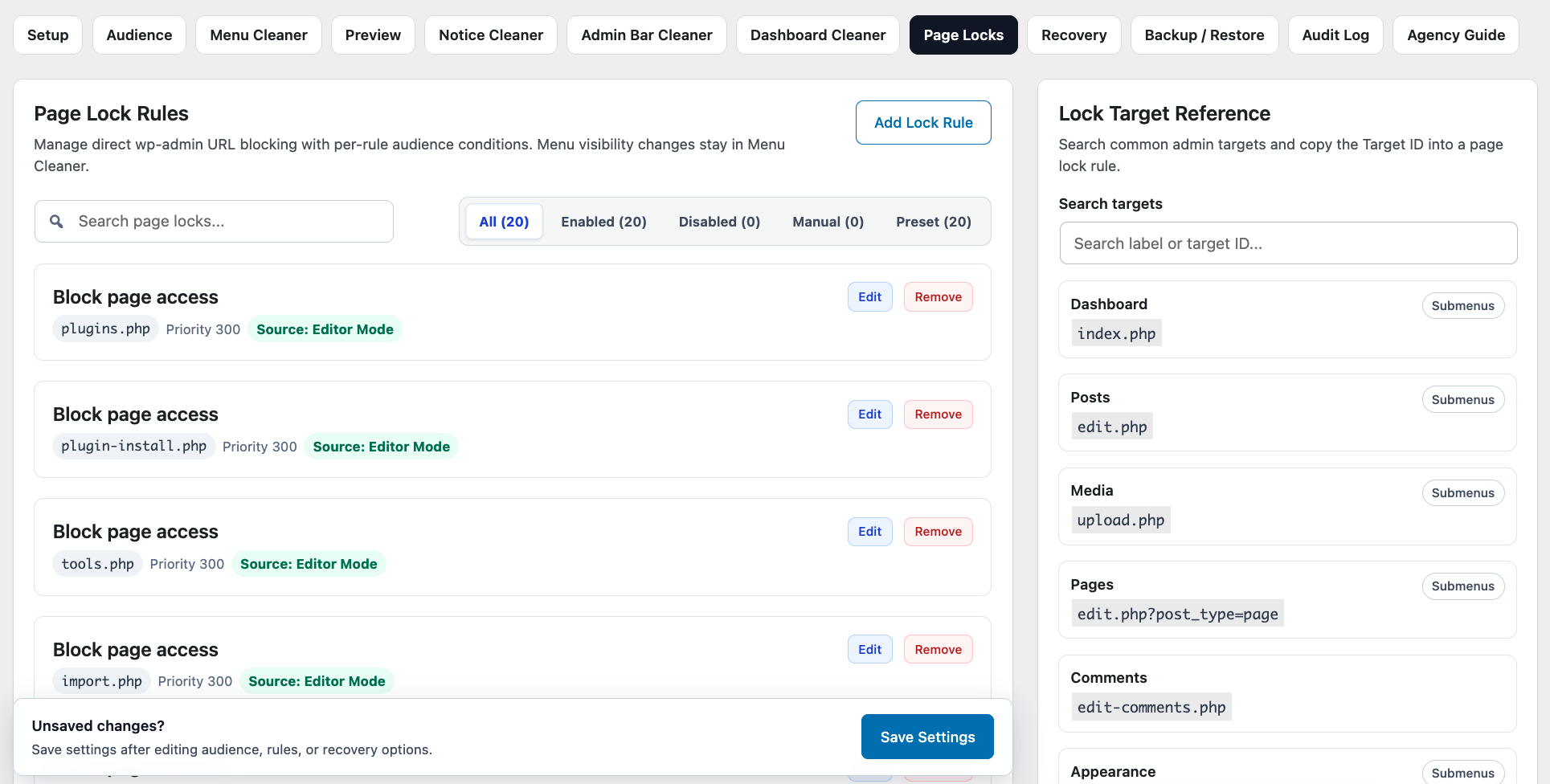This screenshot has height=784, width=1550.
Task: Filter by Disabled (0) rules
Action: [719, 222]
